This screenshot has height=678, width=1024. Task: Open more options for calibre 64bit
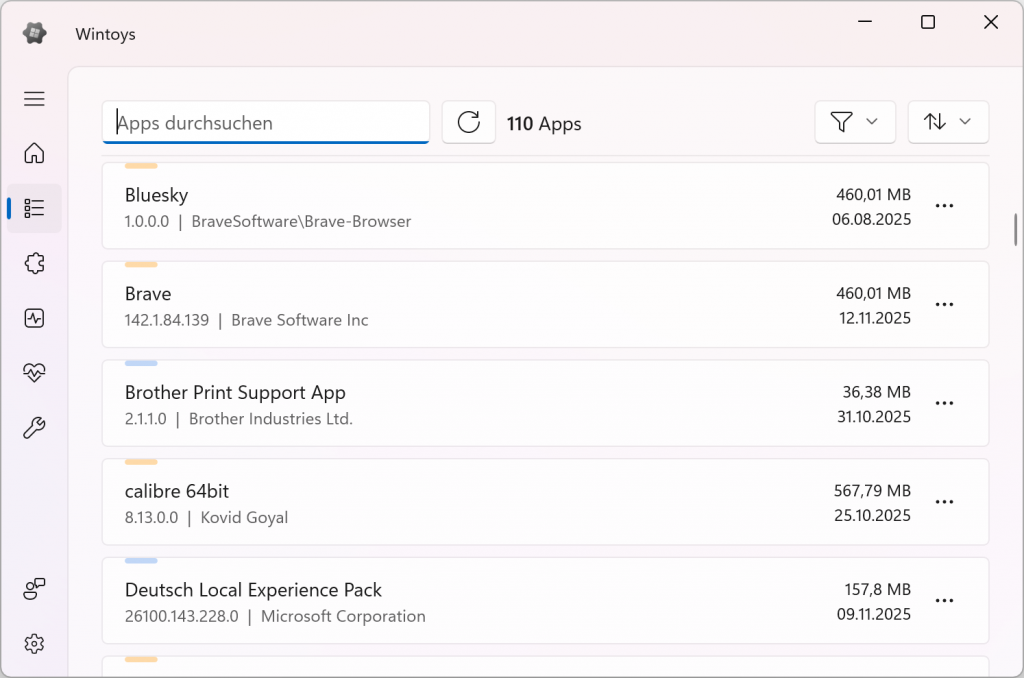944,502
